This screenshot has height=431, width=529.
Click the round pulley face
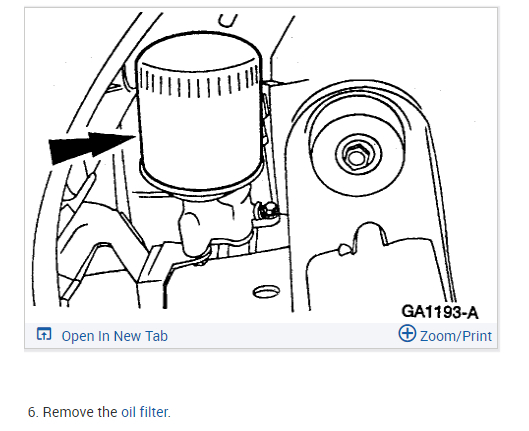[358, 155]
